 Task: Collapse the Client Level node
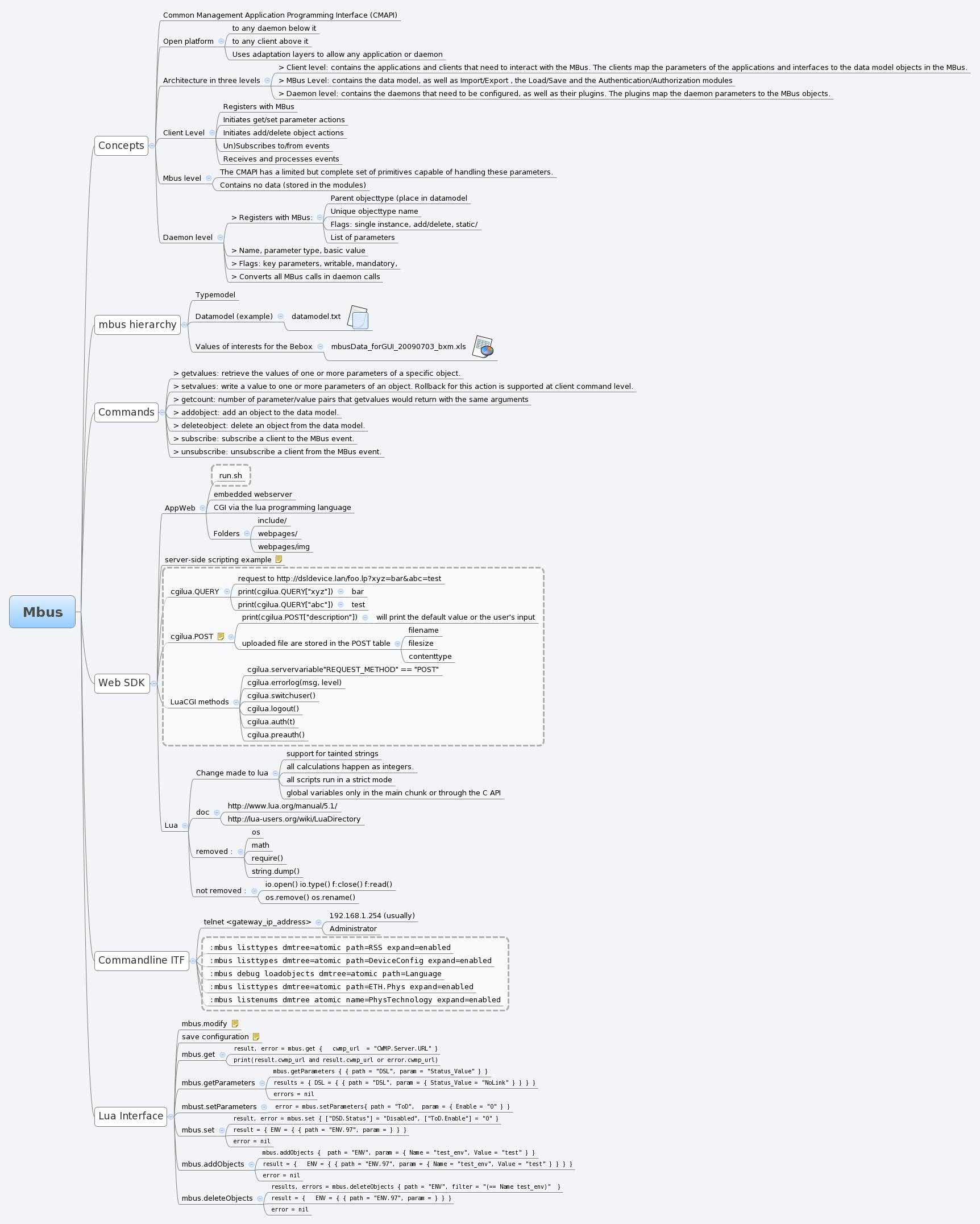(212, 132)
